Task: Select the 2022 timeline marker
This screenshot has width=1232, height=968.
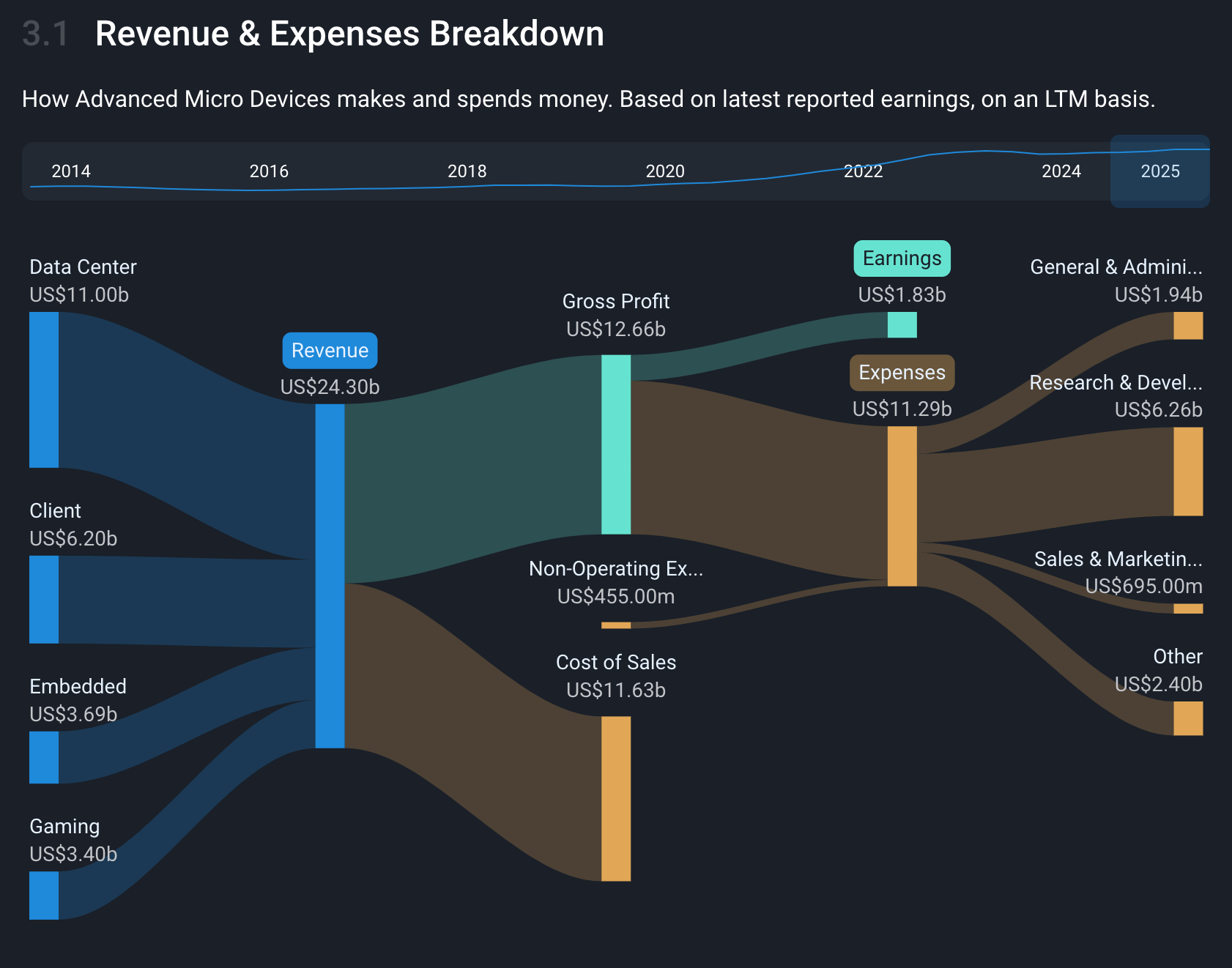Action: (x=863, y=171)
